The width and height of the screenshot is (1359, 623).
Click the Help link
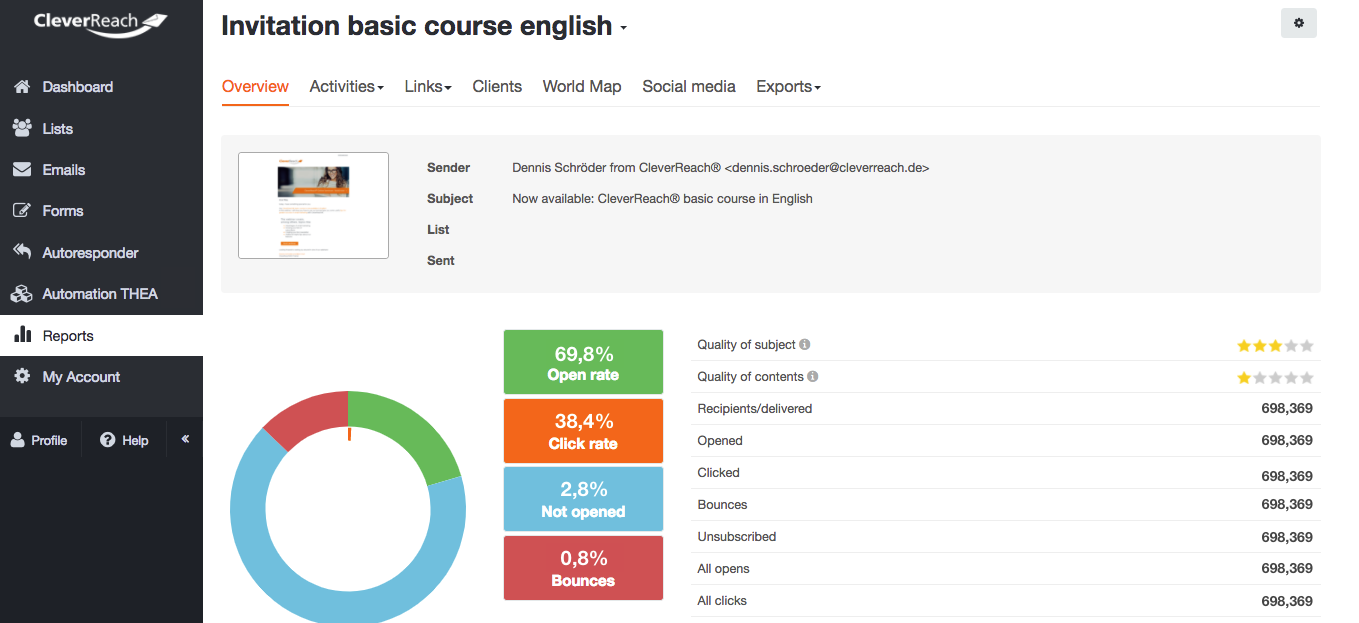coord(135,440)
